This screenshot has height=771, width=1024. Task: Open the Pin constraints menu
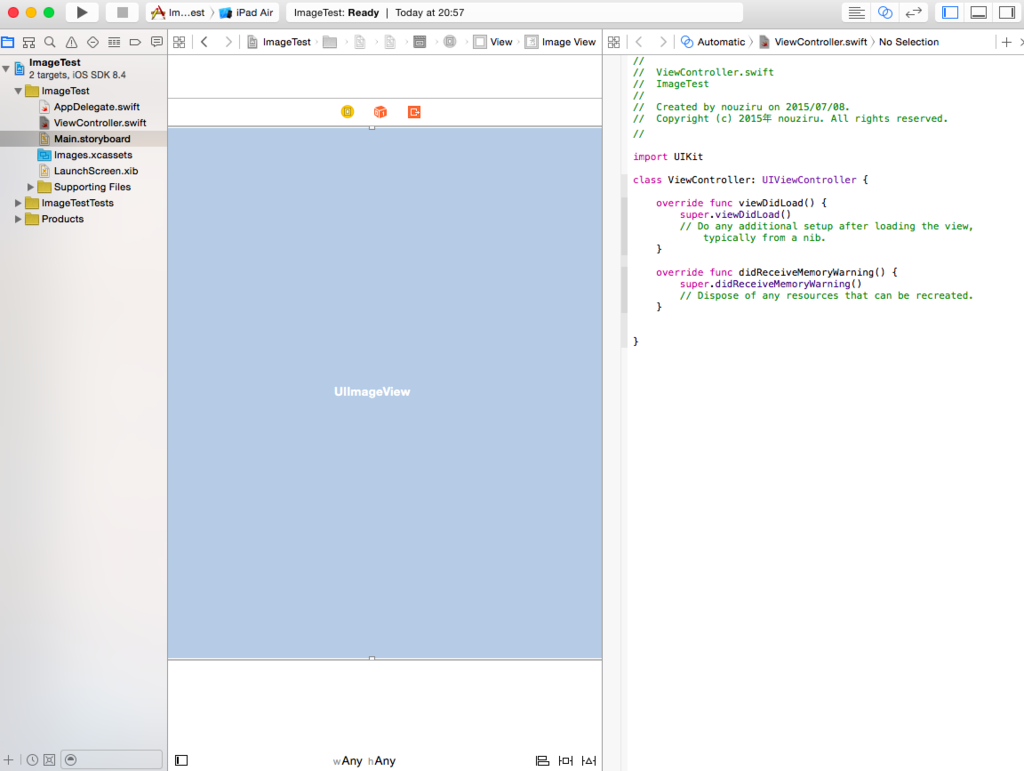coord(566,761)
